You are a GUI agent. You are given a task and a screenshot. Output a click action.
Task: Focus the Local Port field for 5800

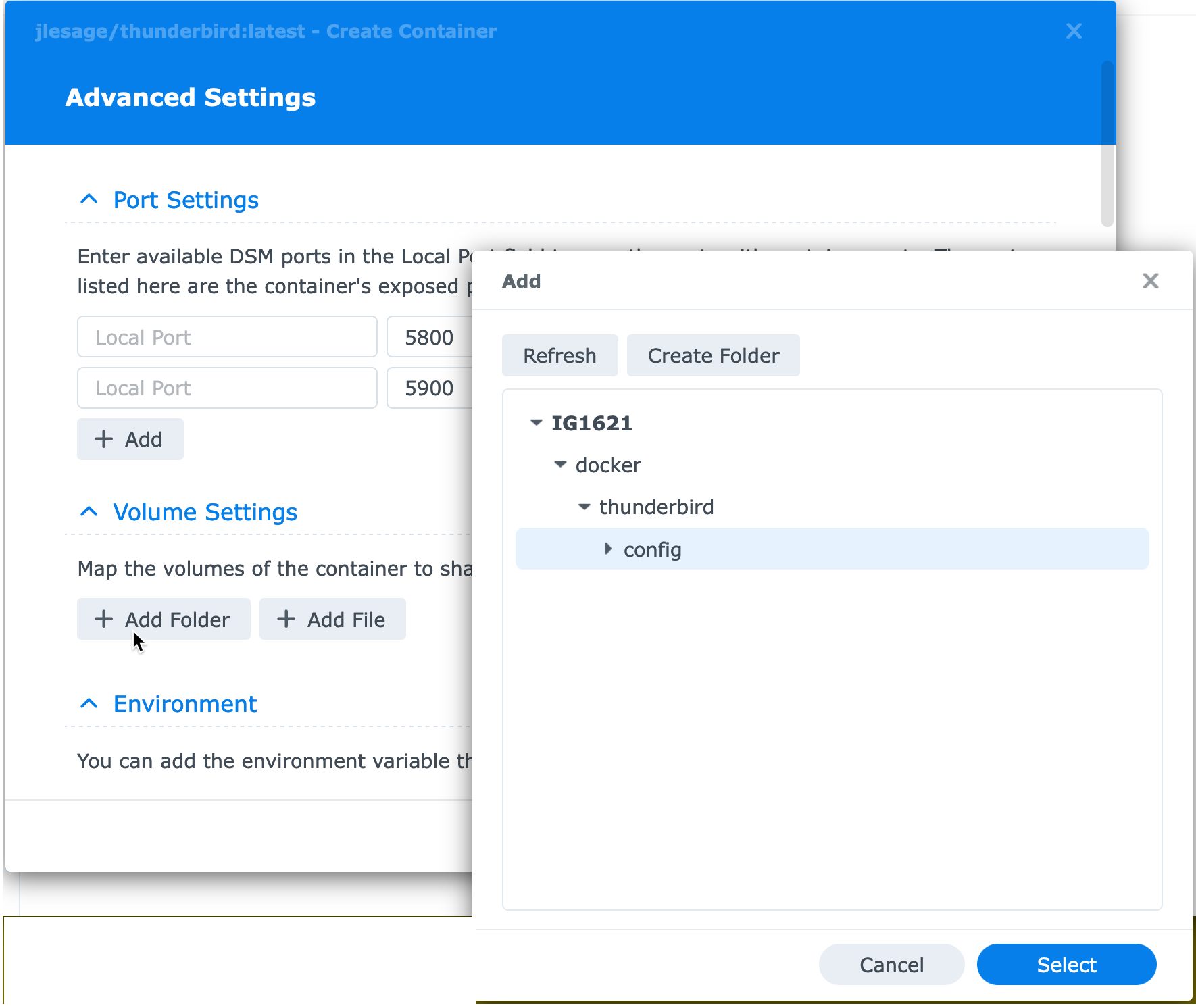227,336
